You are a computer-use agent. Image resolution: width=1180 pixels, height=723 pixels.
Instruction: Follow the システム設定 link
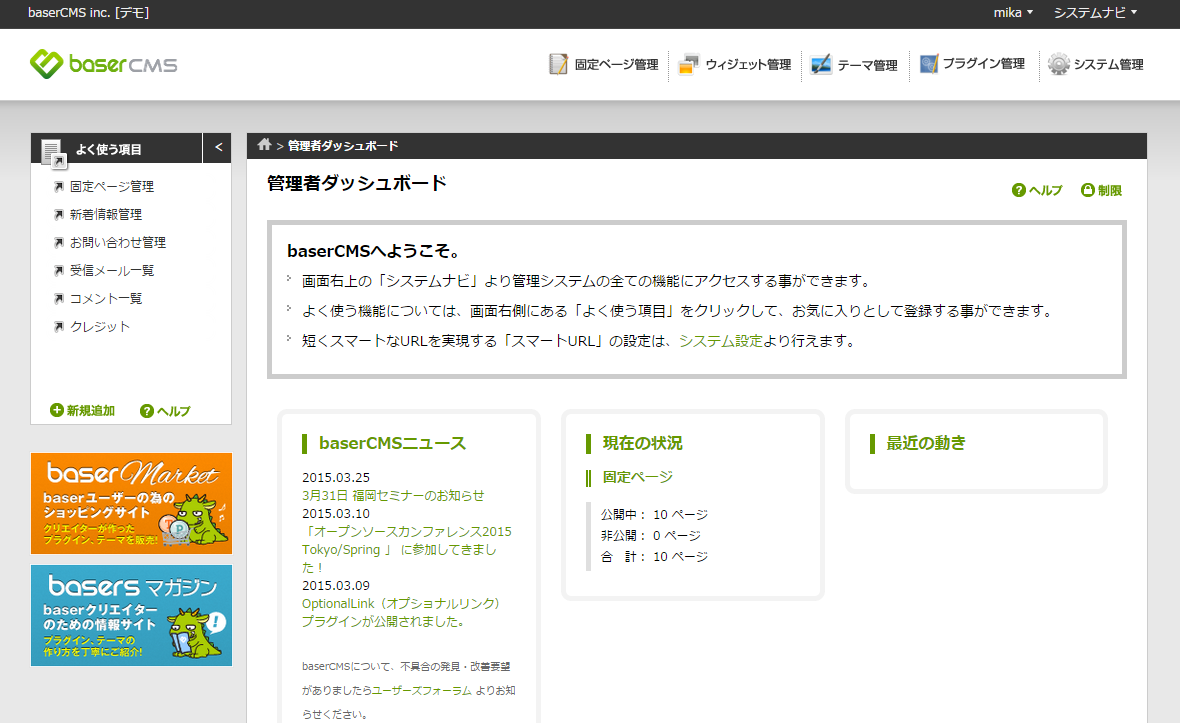click(x=720, y=340)
